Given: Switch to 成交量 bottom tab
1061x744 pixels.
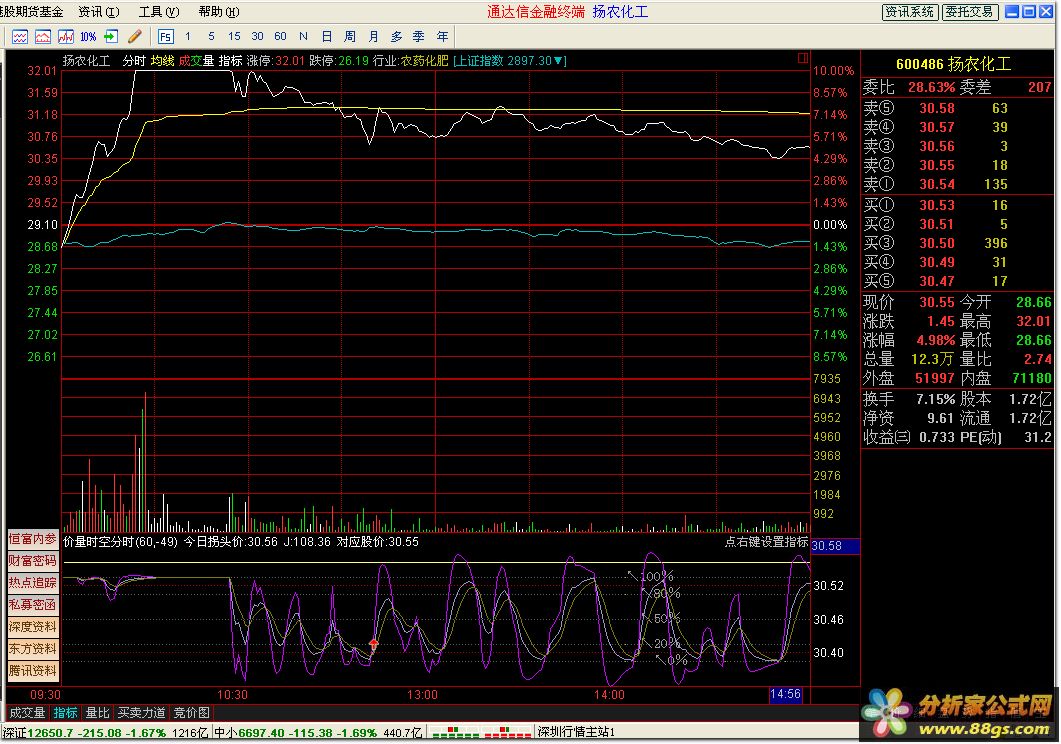Looking at the screenshot, I should 27,713.
